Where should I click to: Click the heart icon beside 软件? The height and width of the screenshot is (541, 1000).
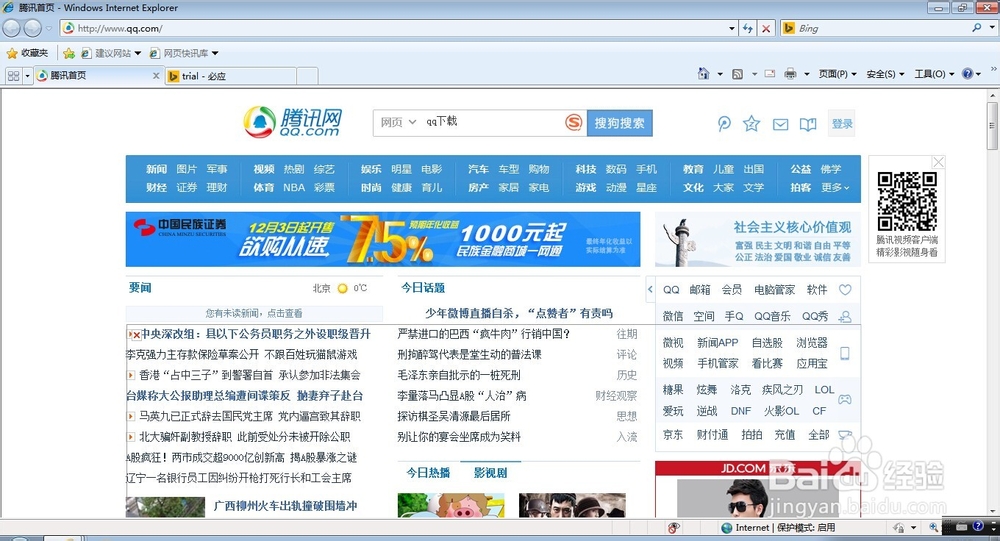click(x=845, y=290)
